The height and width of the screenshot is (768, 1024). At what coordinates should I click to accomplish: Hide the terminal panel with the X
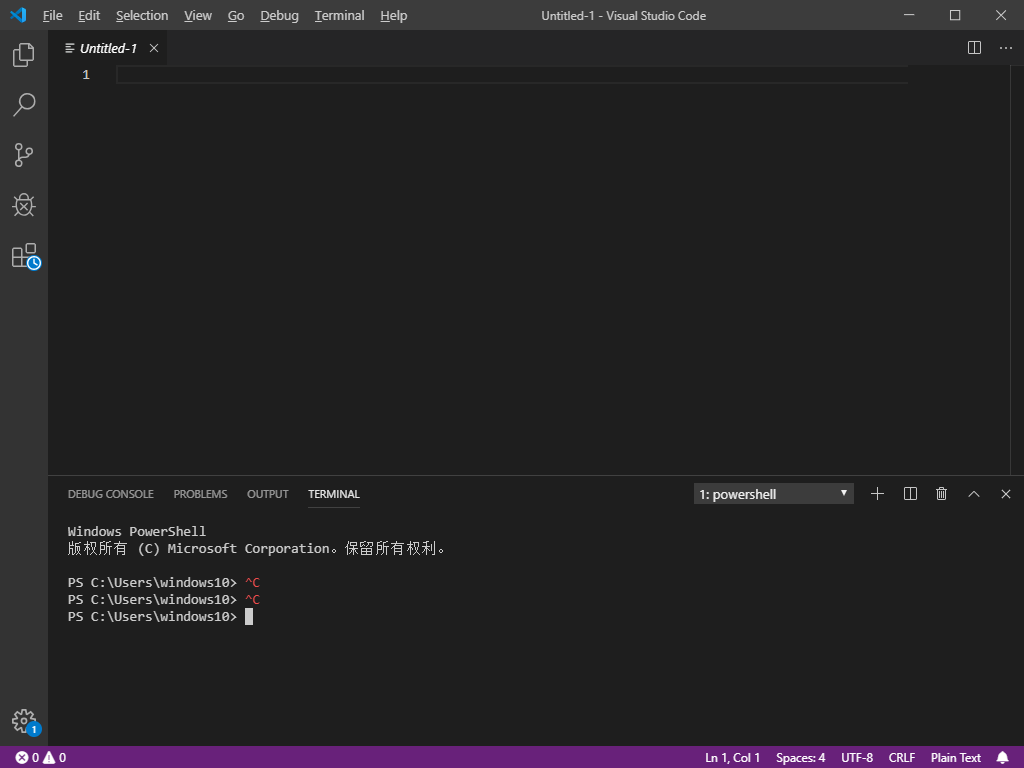click(x=1005, y=493)
